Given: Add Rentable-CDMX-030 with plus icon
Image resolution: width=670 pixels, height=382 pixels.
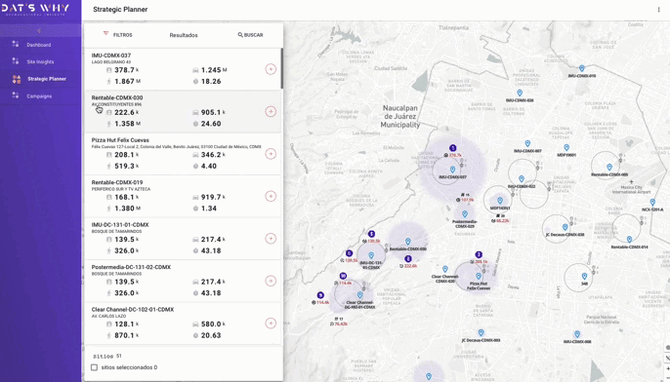Looking at the screenshot, I should [270, 112].
